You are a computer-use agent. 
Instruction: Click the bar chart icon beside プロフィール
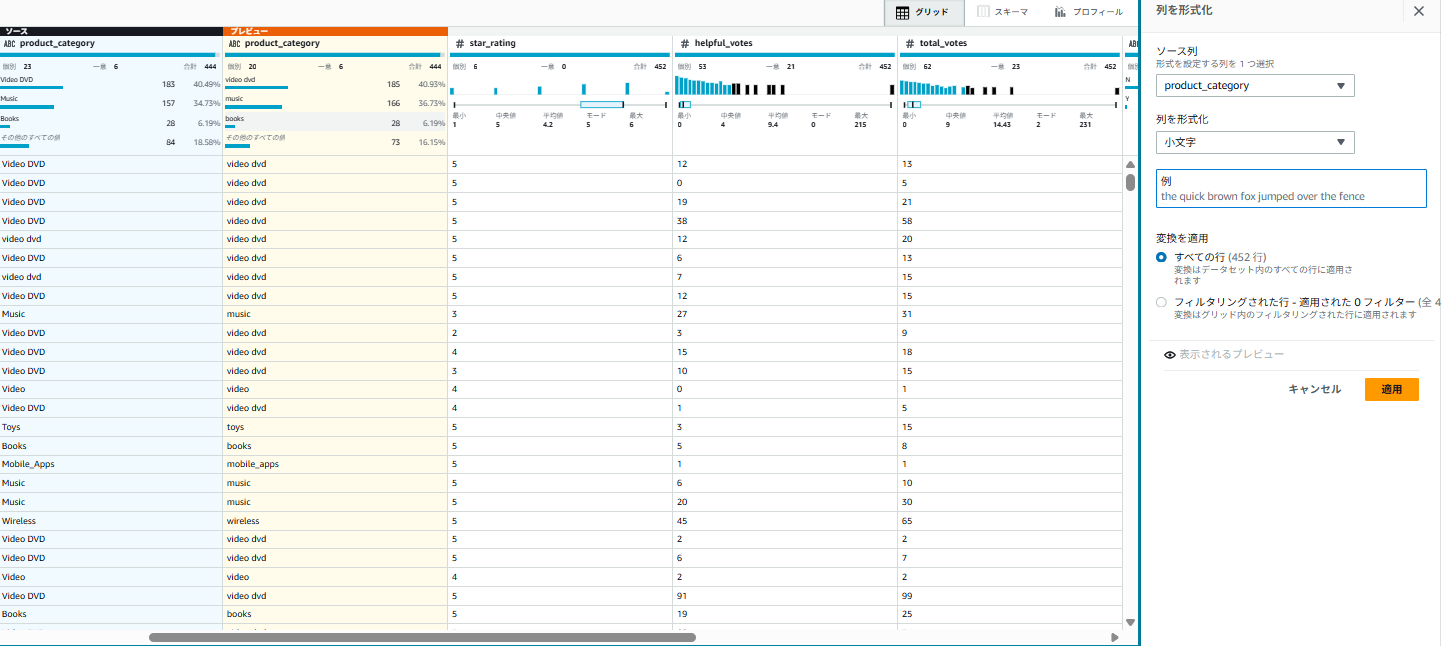[1060, 13]
